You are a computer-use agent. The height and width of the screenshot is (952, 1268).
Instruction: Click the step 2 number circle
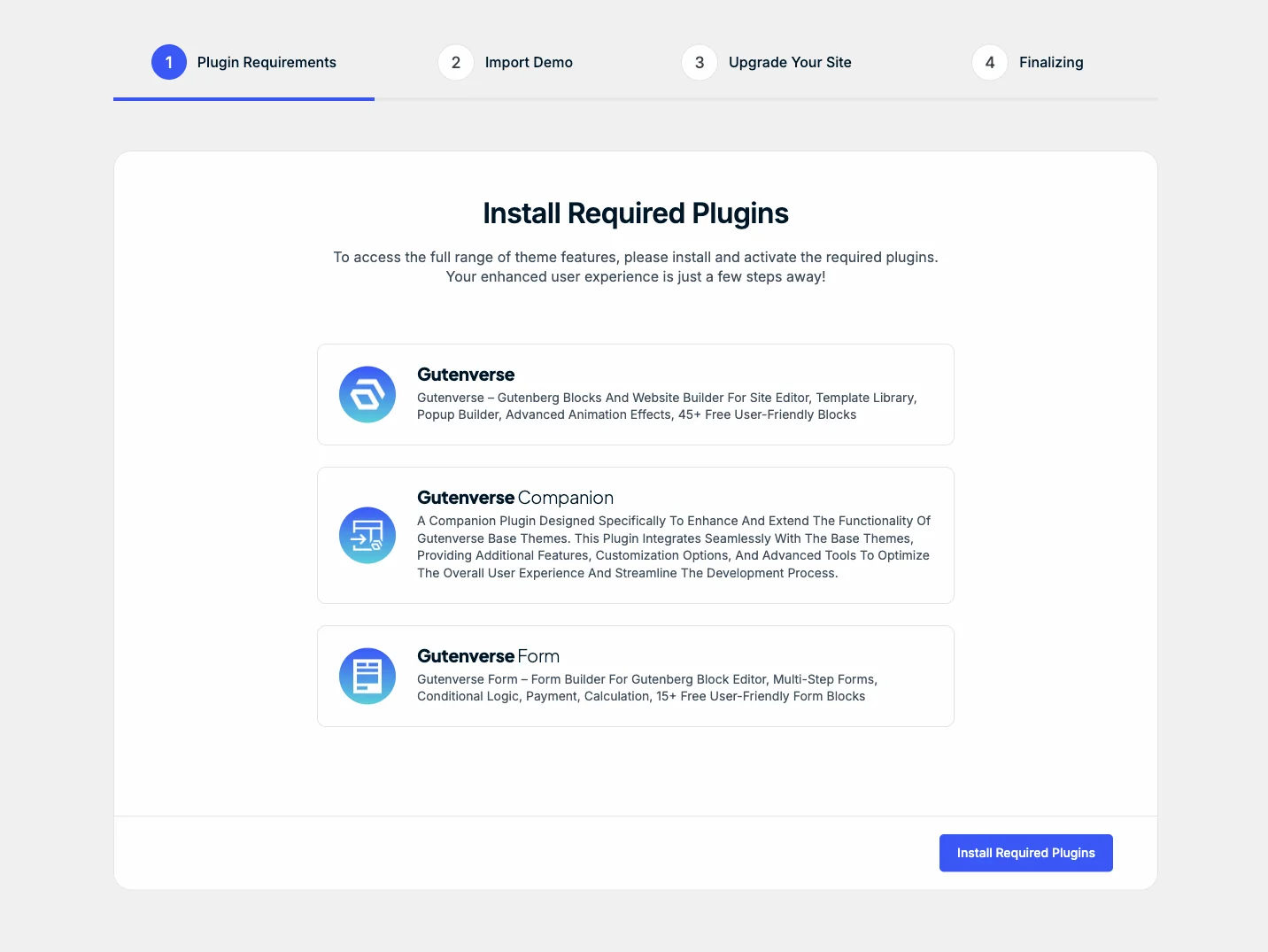tap(456, 62)
